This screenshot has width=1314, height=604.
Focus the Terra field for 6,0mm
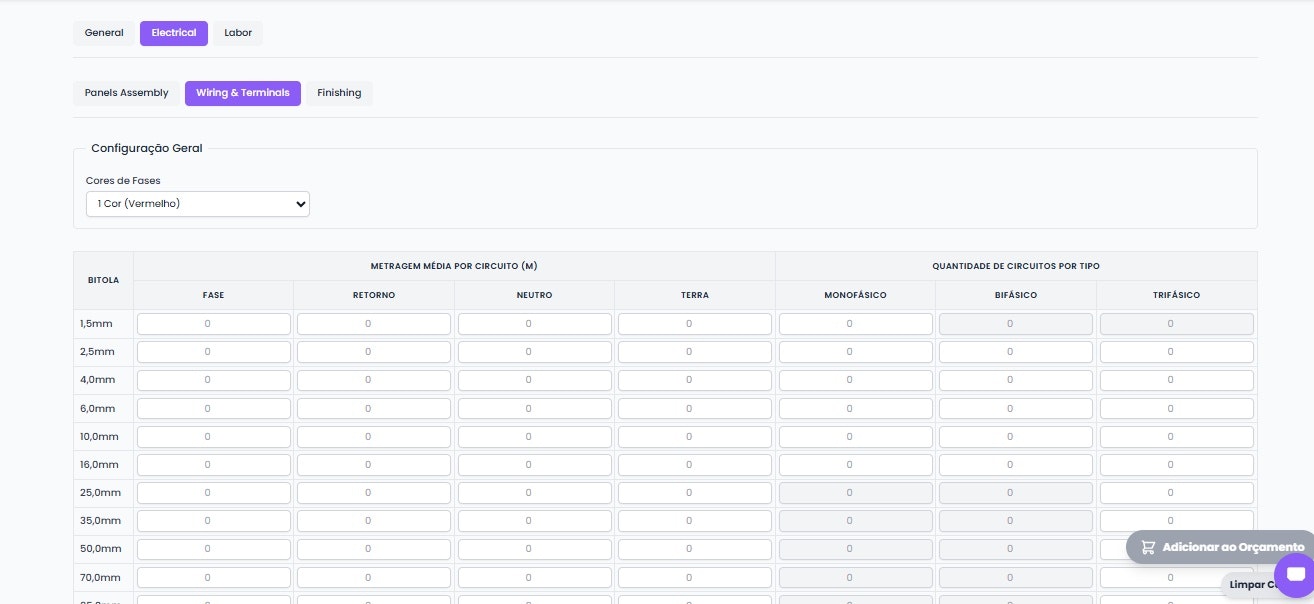coord(695,409)
